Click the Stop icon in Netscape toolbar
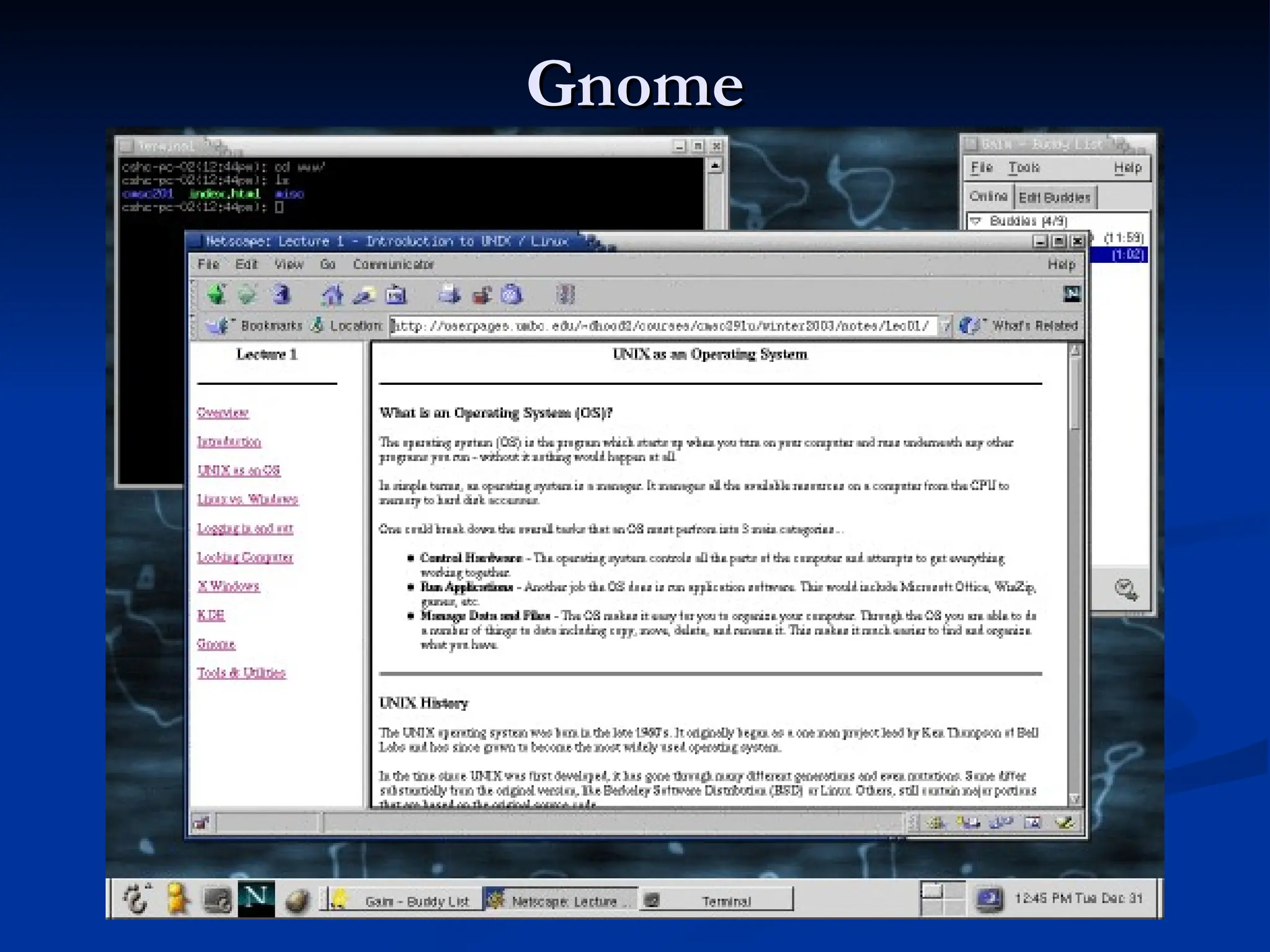 [565, 295]
